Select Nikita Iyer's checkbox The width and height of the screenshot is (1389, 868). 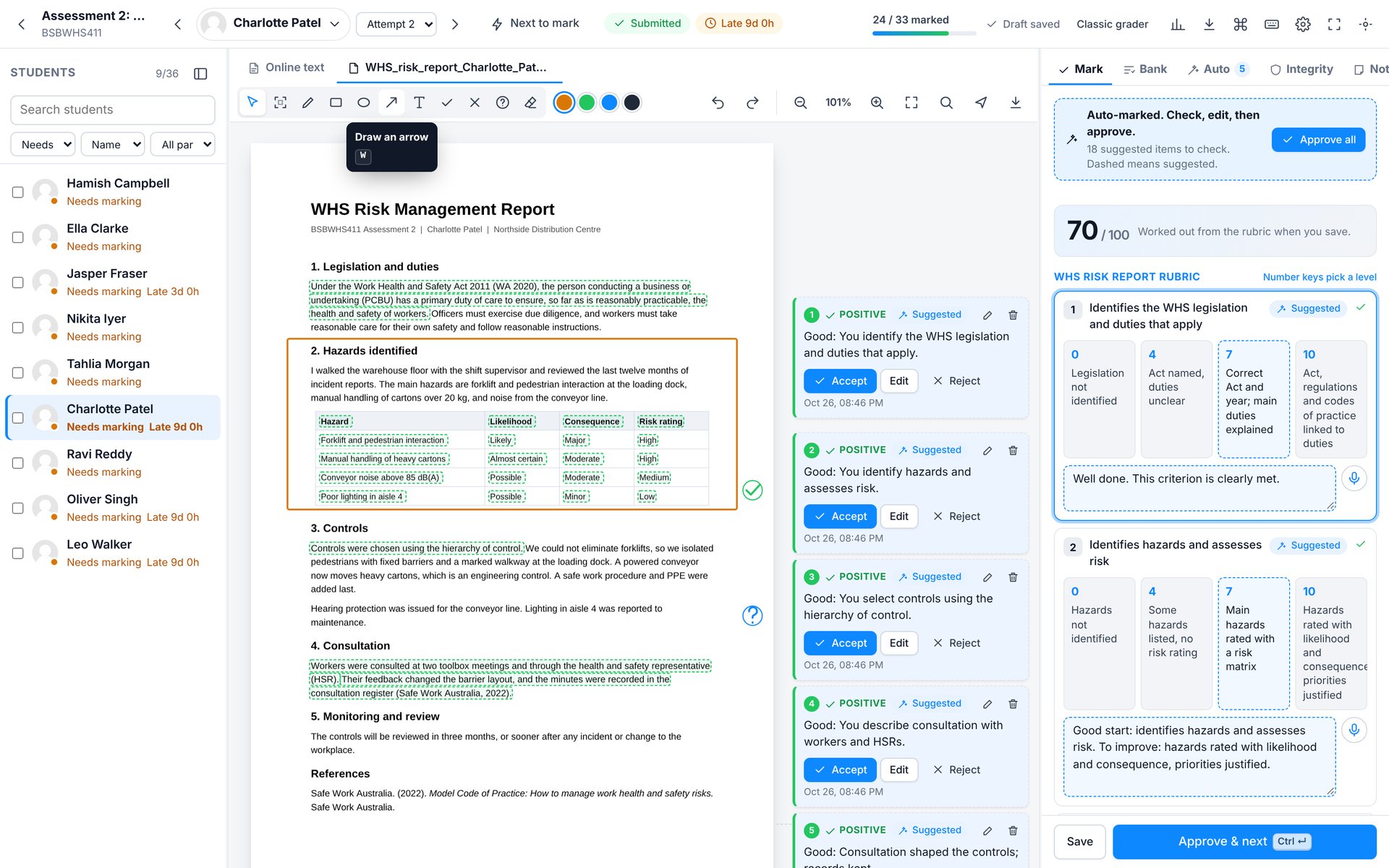click(18, 328)
